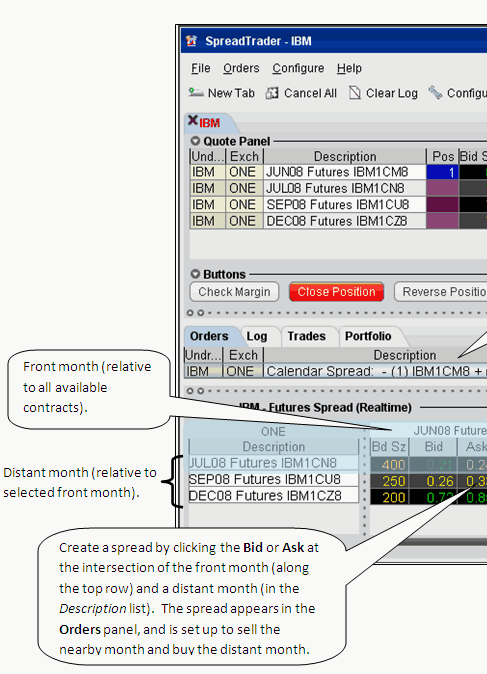
Task: Click the 0.26 Bid for SEP08 spread
Action: click(433, 481)
